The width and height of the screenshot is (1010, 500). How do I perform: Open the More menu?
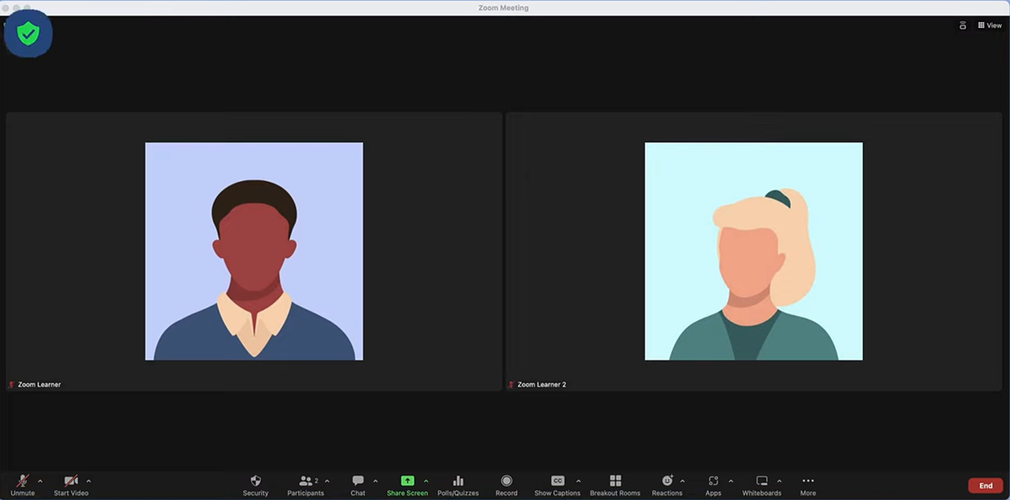pos(808,482)
